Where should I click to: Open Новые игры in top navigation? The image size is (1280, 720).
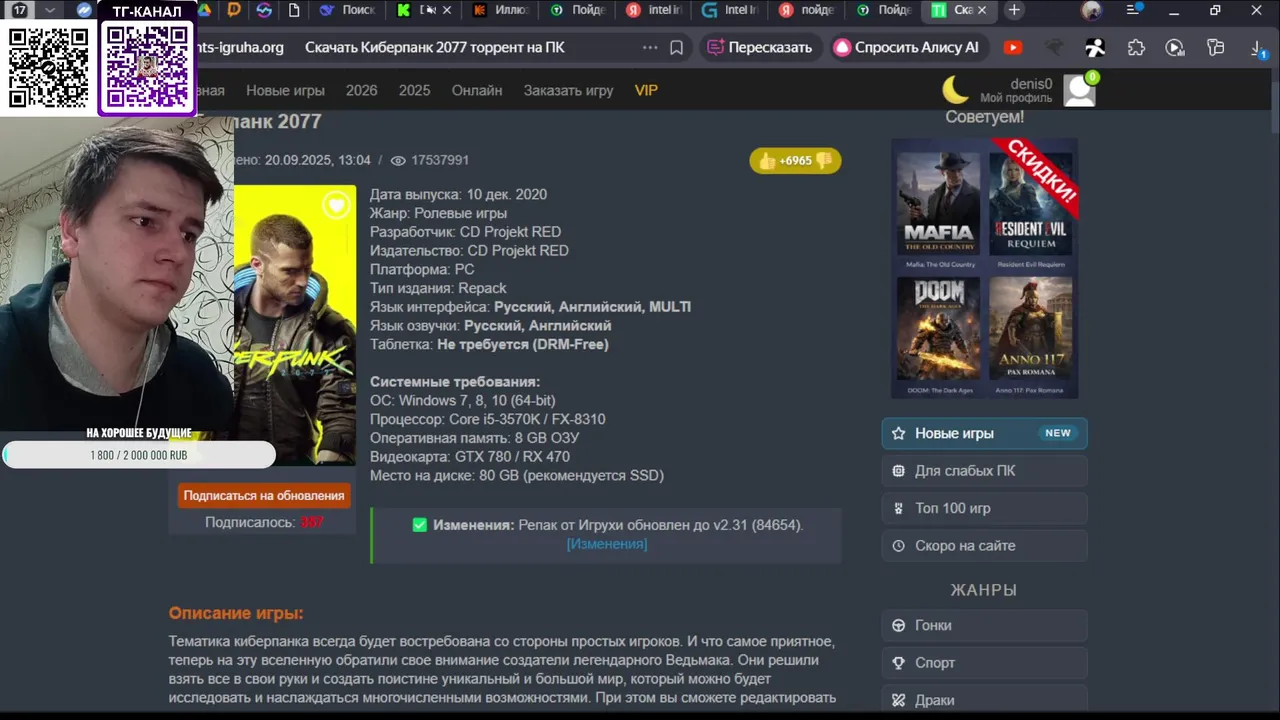[x=285, y=90]
